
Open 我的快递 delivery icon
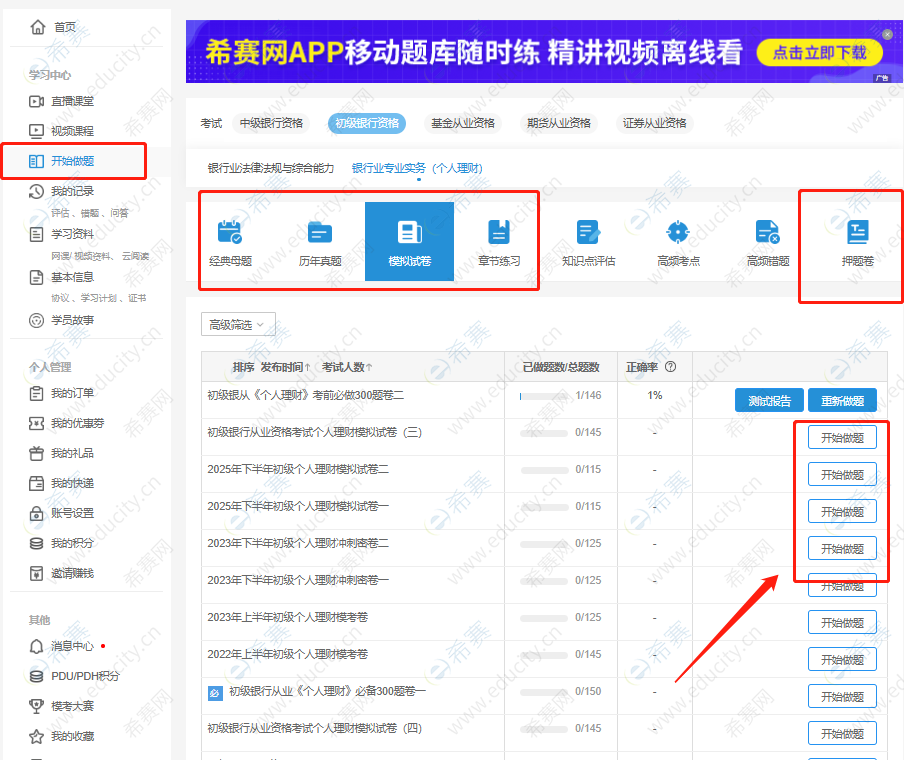point(36,484)
